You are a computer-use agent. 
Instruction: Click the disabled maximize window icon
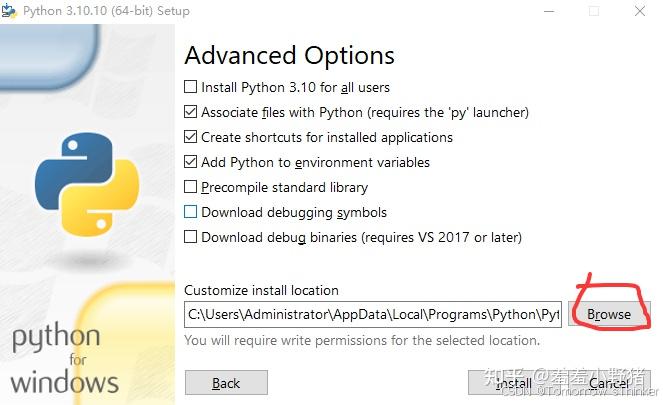pyautogui.click(x=594, y=11)
